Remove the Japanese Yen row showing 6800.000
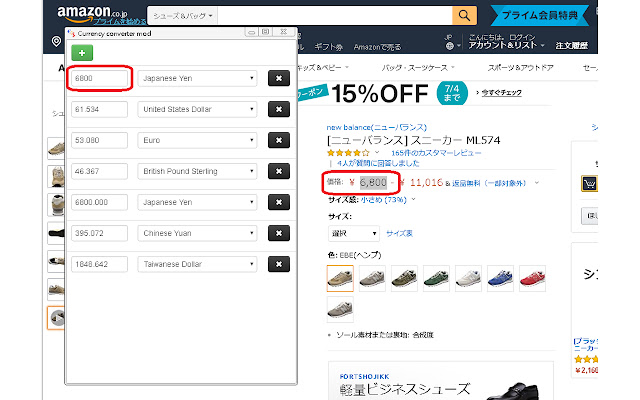This screenshot has width=640, height=400. [279, 202]
